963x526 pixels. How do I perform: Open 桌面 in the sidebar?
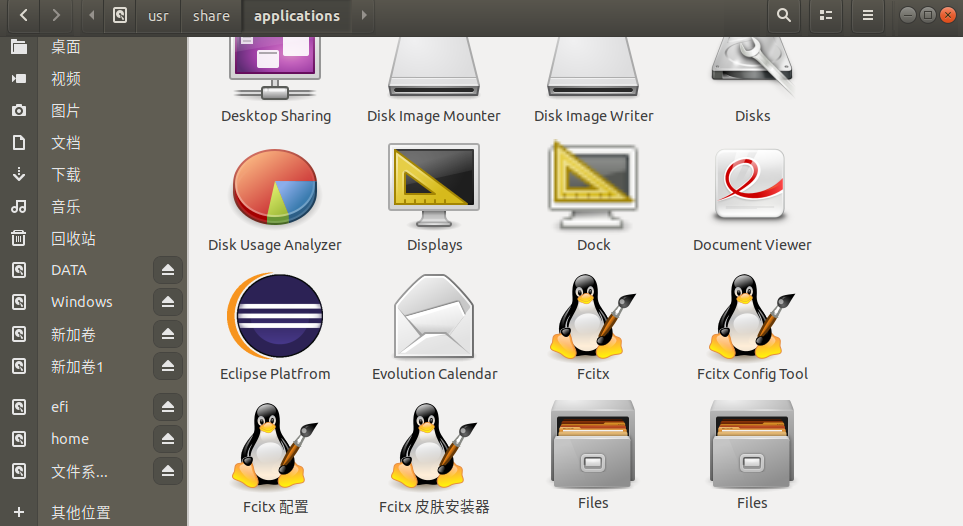pos(66,47)
